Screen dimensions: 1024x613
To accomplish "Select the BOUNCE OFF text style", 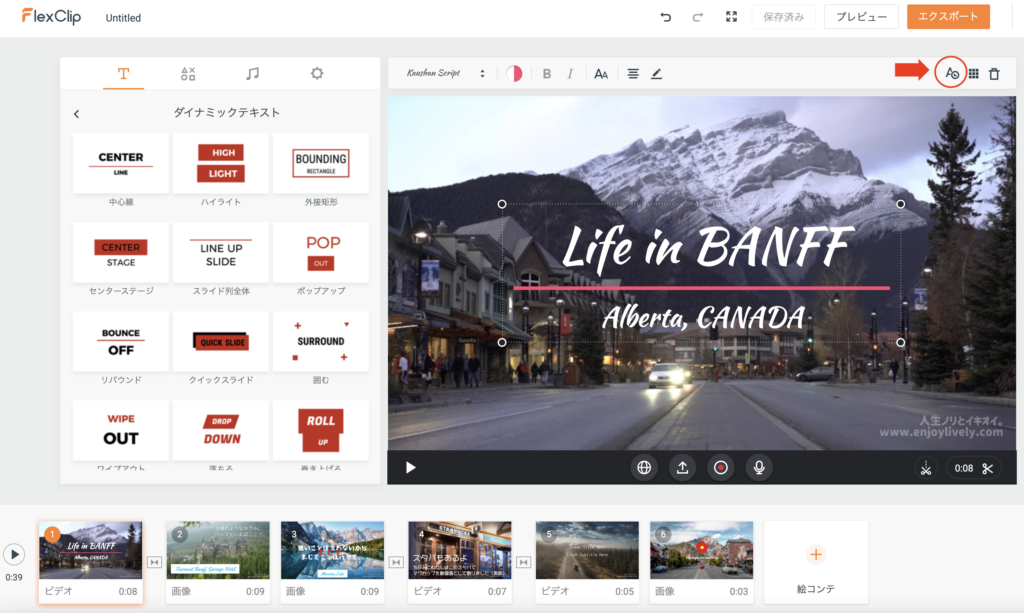I will click(x=121, y=341).
